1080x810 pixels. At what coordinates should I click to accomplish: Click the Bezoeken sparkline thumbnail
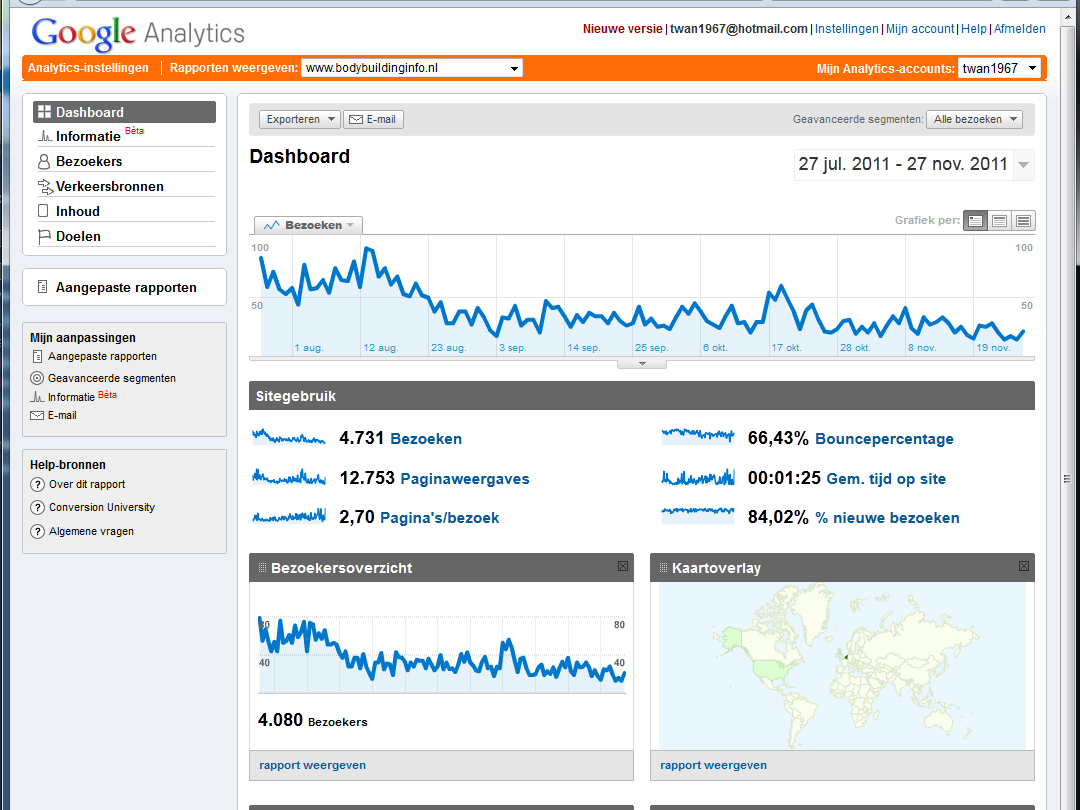289,437
